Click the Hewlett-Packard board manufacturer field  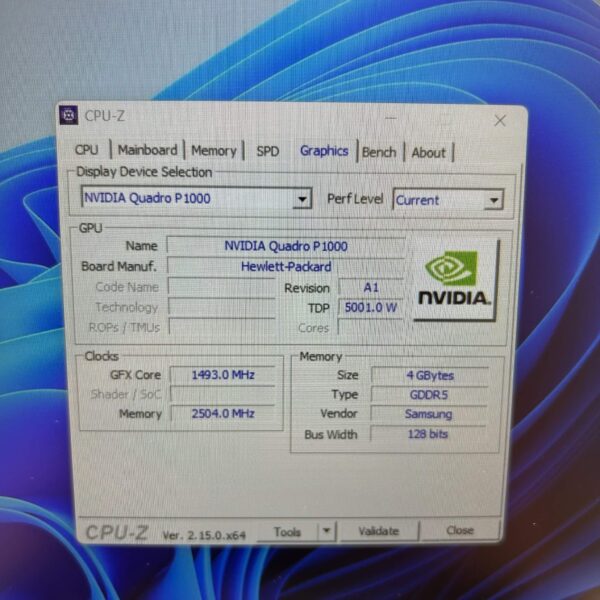(286, 266)
